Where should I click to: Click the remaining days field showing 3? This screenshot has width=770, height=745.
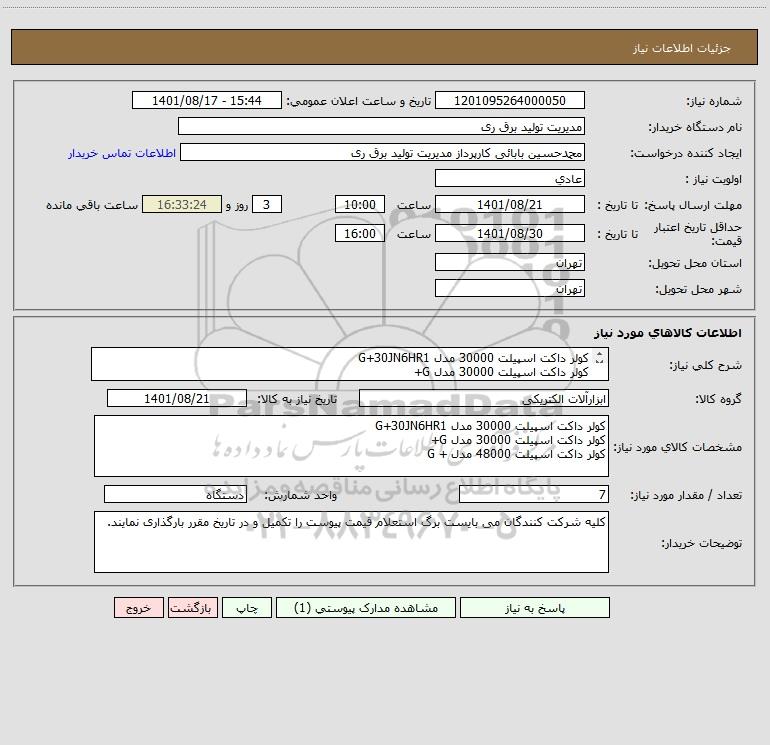pos(267,204)
